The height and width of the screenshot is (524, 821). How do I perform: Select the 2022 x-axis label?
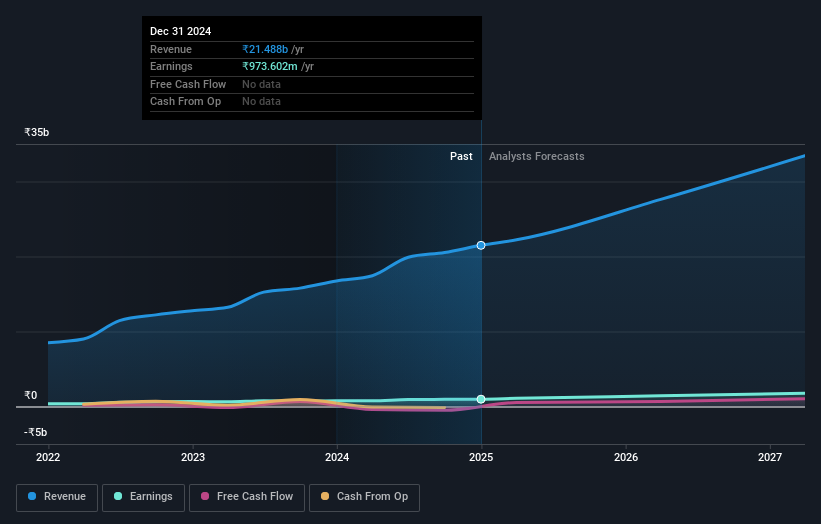click(48, 457)
